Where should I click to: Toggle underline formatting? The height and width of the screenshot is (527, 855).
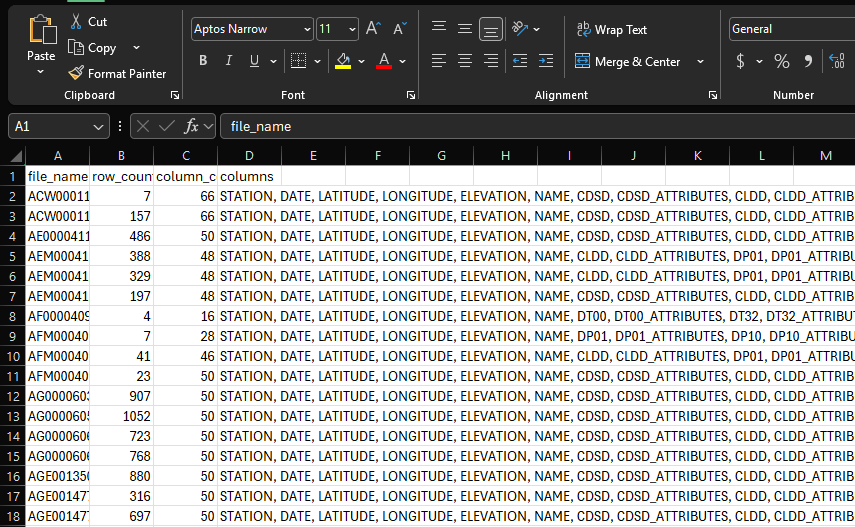point(254,61)
